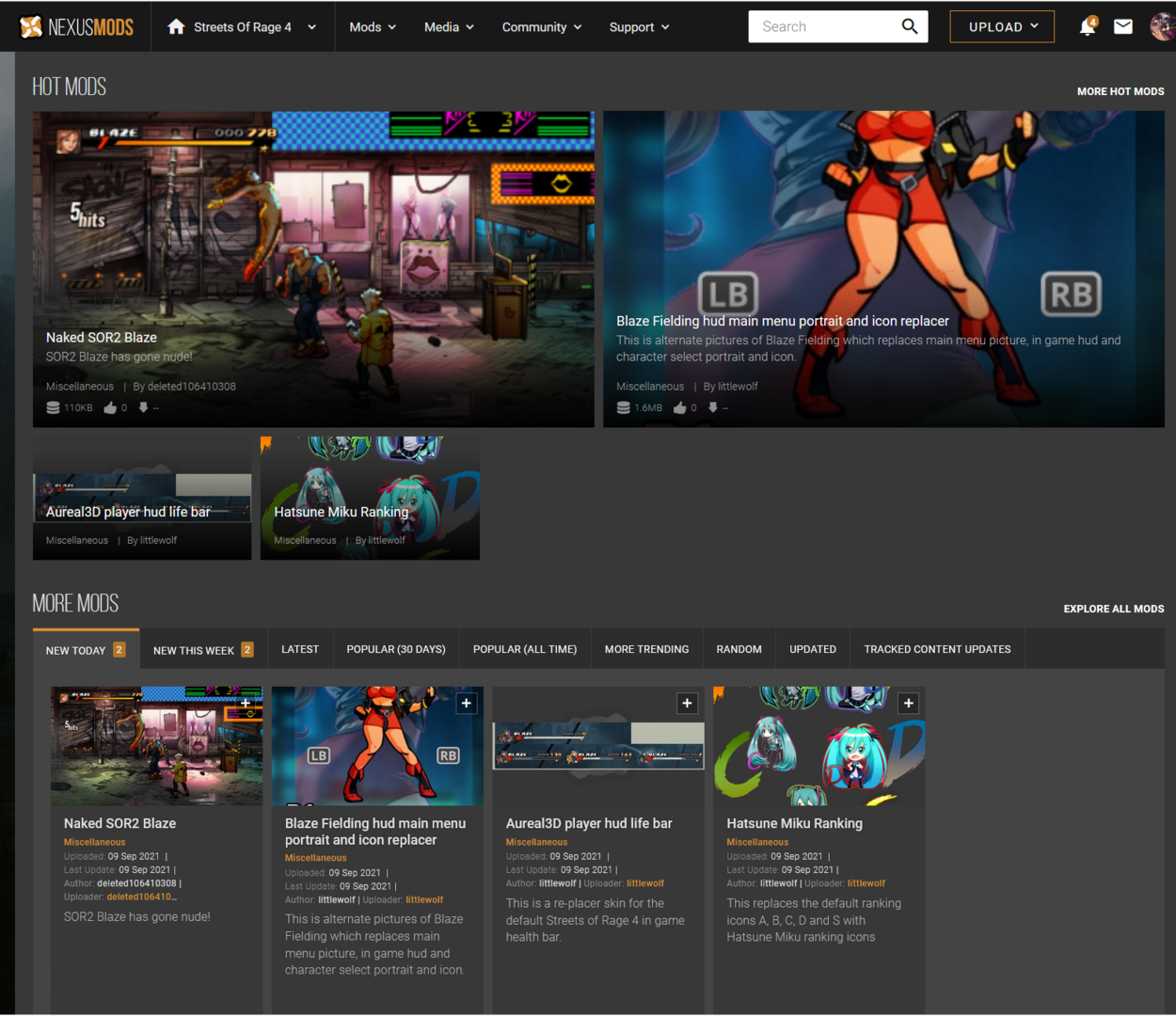Focus the Search input field
Screen dimensions: 1176x1016
824,26
